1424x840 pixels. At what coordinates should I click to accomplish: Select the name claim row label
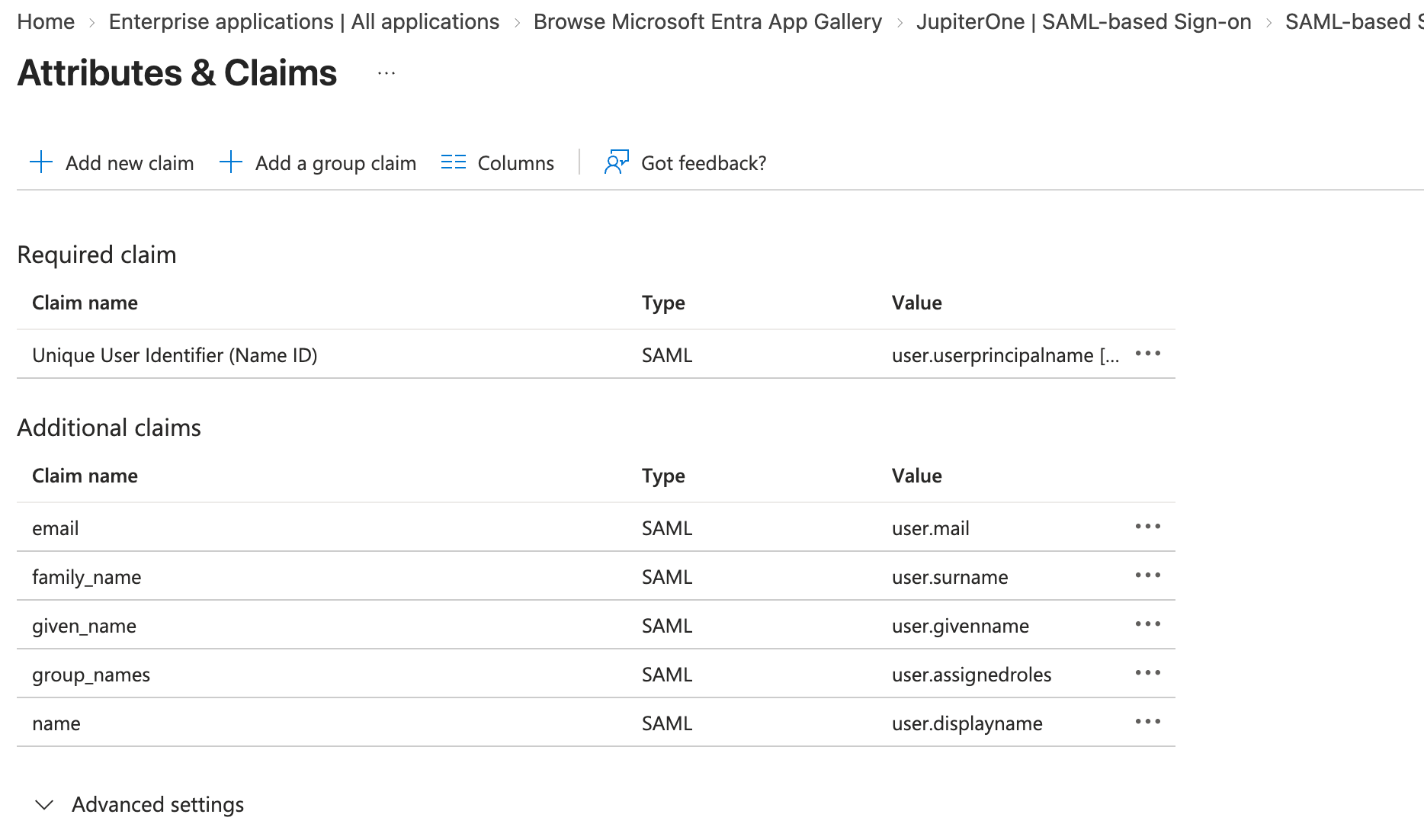(56, 724)
